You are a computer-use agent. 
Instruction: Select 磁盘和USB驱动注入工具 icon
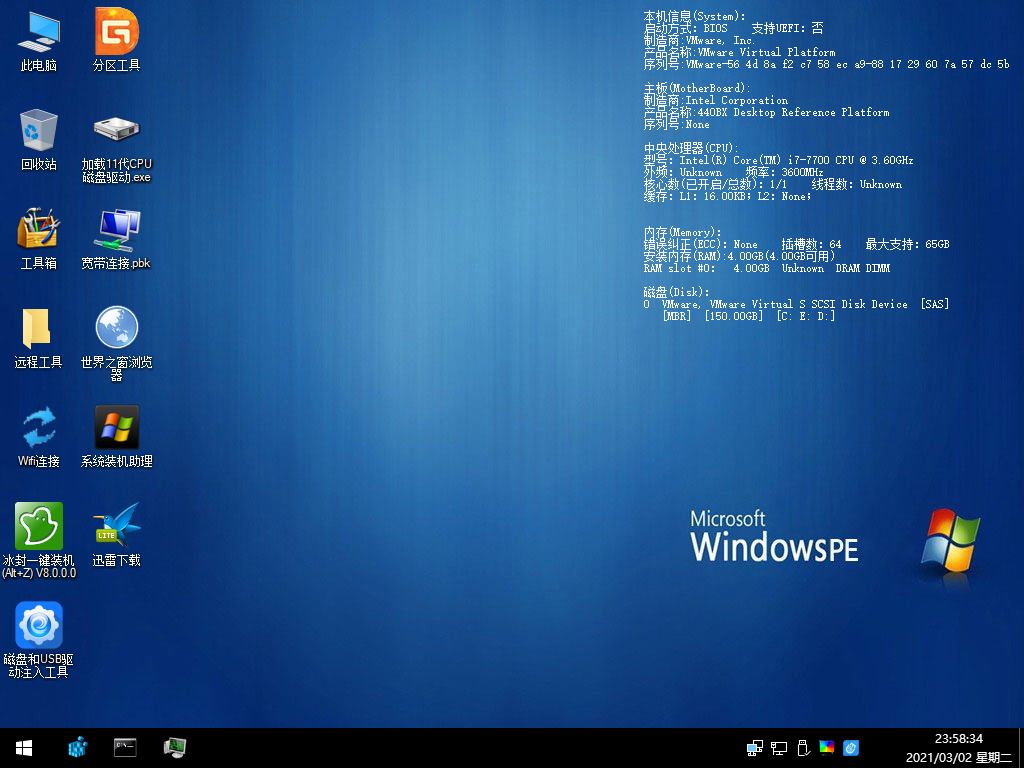39,639
